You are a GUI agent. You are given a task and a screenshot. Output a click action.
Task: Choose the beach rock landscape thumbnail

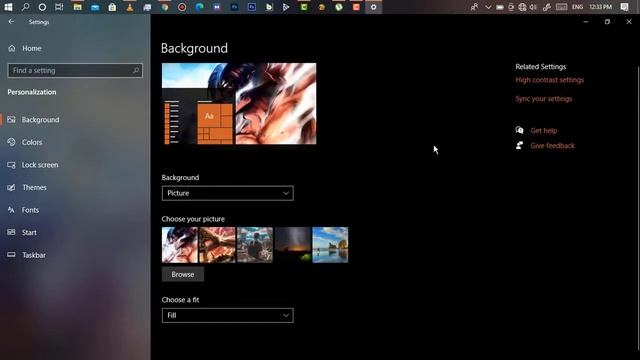pyautogui.click(x=330, y=245)
